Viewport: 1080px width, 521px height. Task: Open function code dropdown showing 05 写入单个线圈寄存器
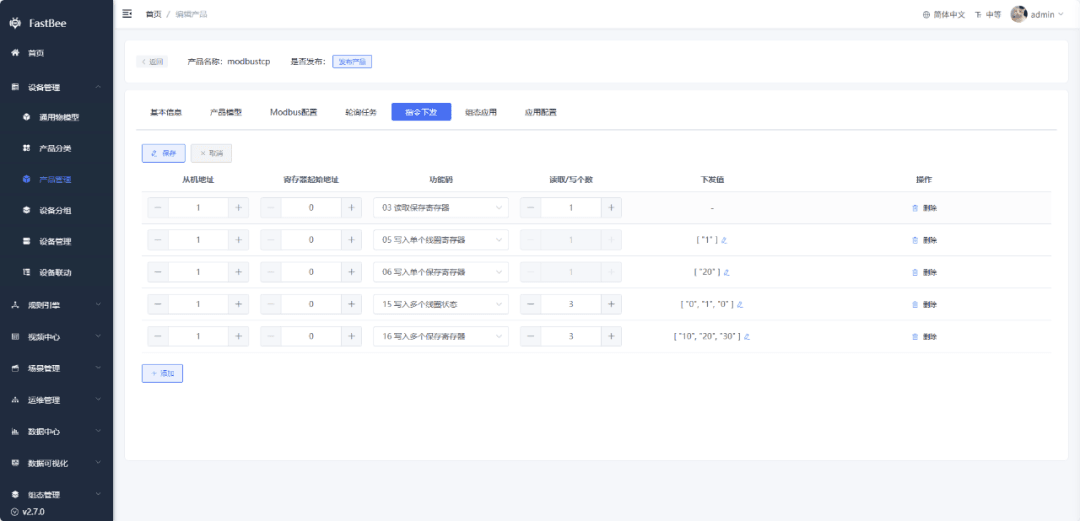[x=441, y=240]
